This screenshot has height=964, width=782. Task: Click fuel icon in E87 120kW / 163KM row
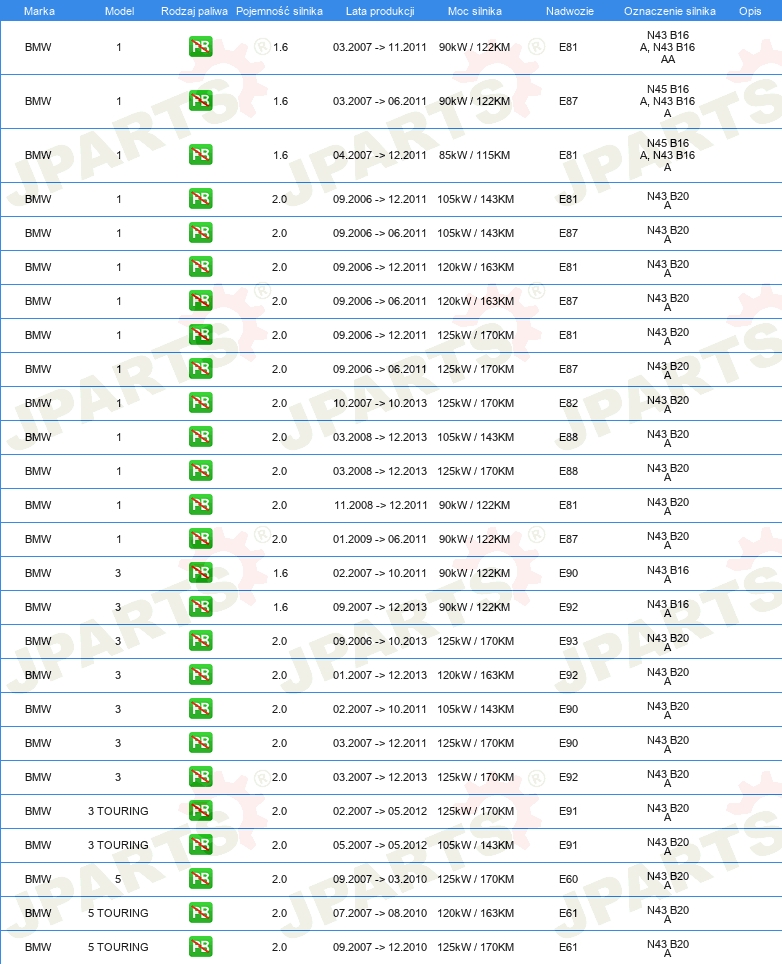tap(200, 301)
